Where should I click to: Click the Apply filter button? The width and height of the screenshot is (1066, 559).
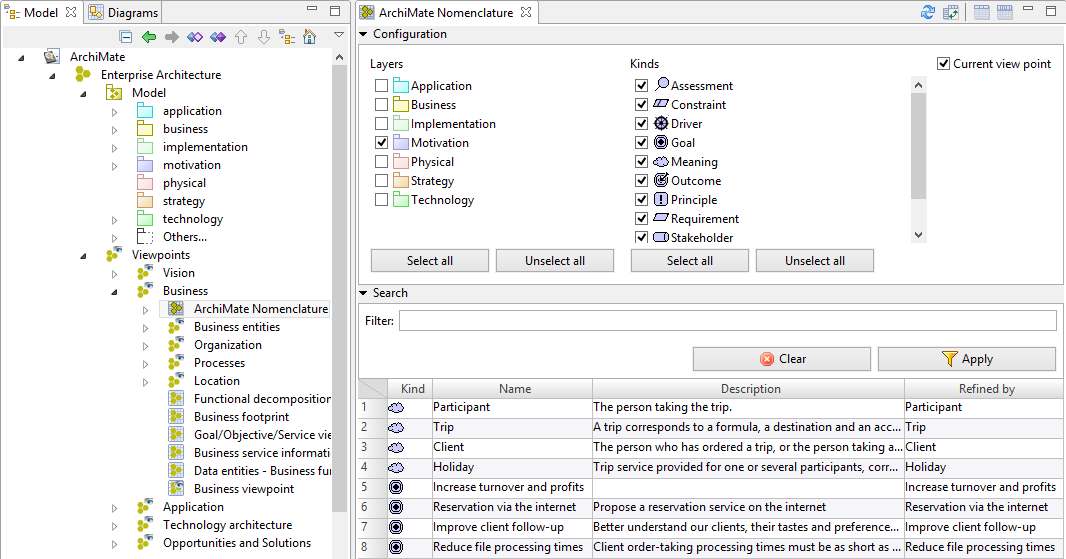tap(967, 359)
